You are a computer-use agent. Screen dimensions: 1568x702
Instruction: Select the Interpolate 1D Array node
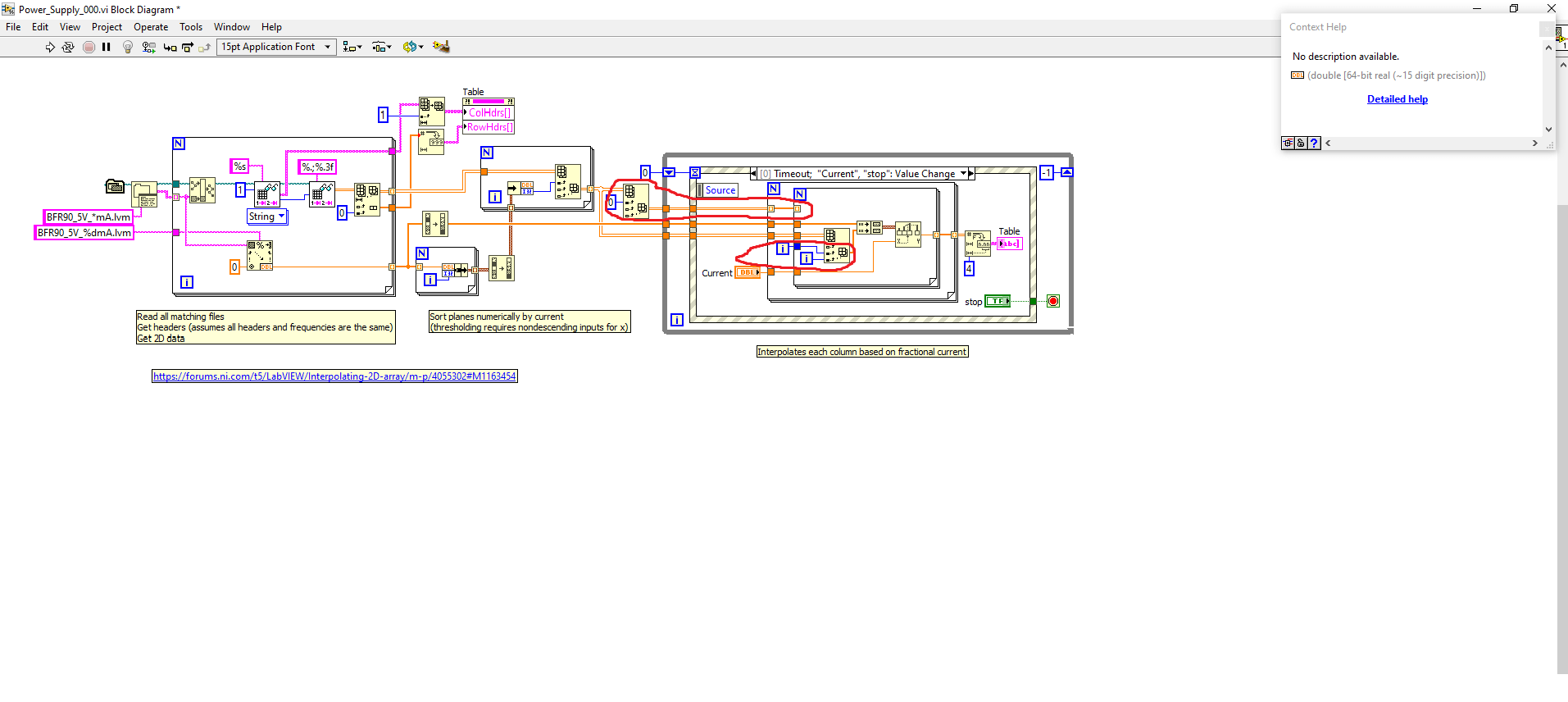point(908,234)
